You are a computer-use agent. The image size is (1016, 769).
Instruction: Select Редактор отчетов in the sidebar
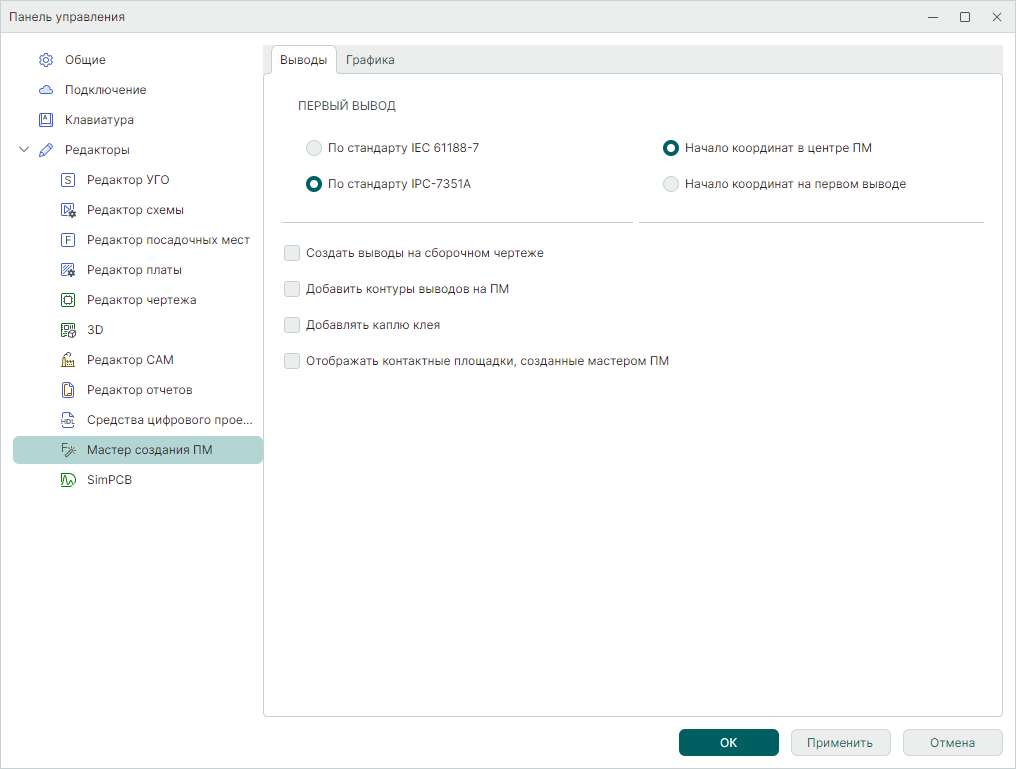pos(139,390)
